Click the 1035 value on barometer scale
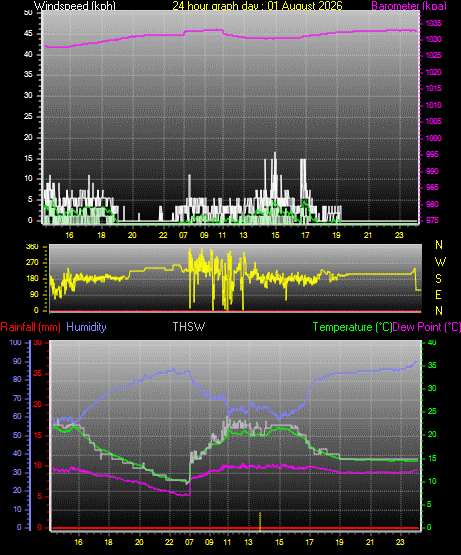The image size is (461, 555). [x=433, y=23]
